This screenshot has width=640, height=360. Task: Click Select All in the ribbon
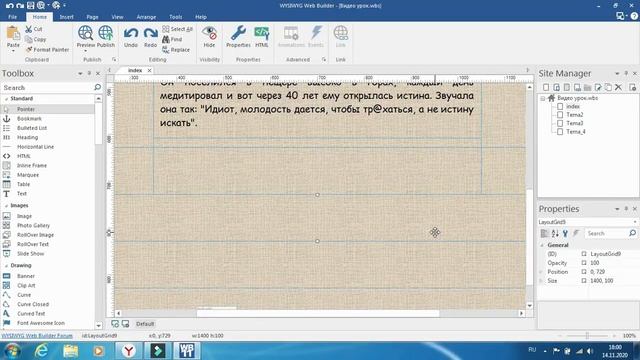click(177, 29)
